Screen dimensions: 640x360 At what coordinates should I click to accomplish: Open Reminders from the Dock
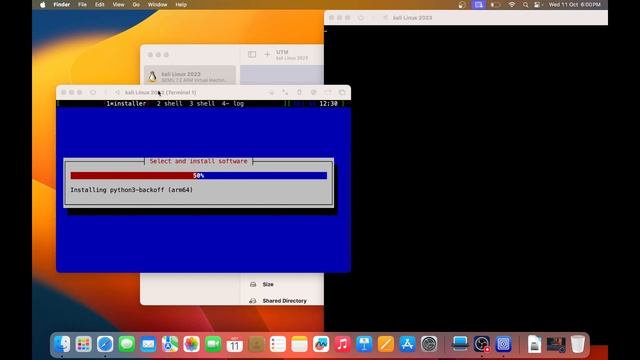(278, 344)
